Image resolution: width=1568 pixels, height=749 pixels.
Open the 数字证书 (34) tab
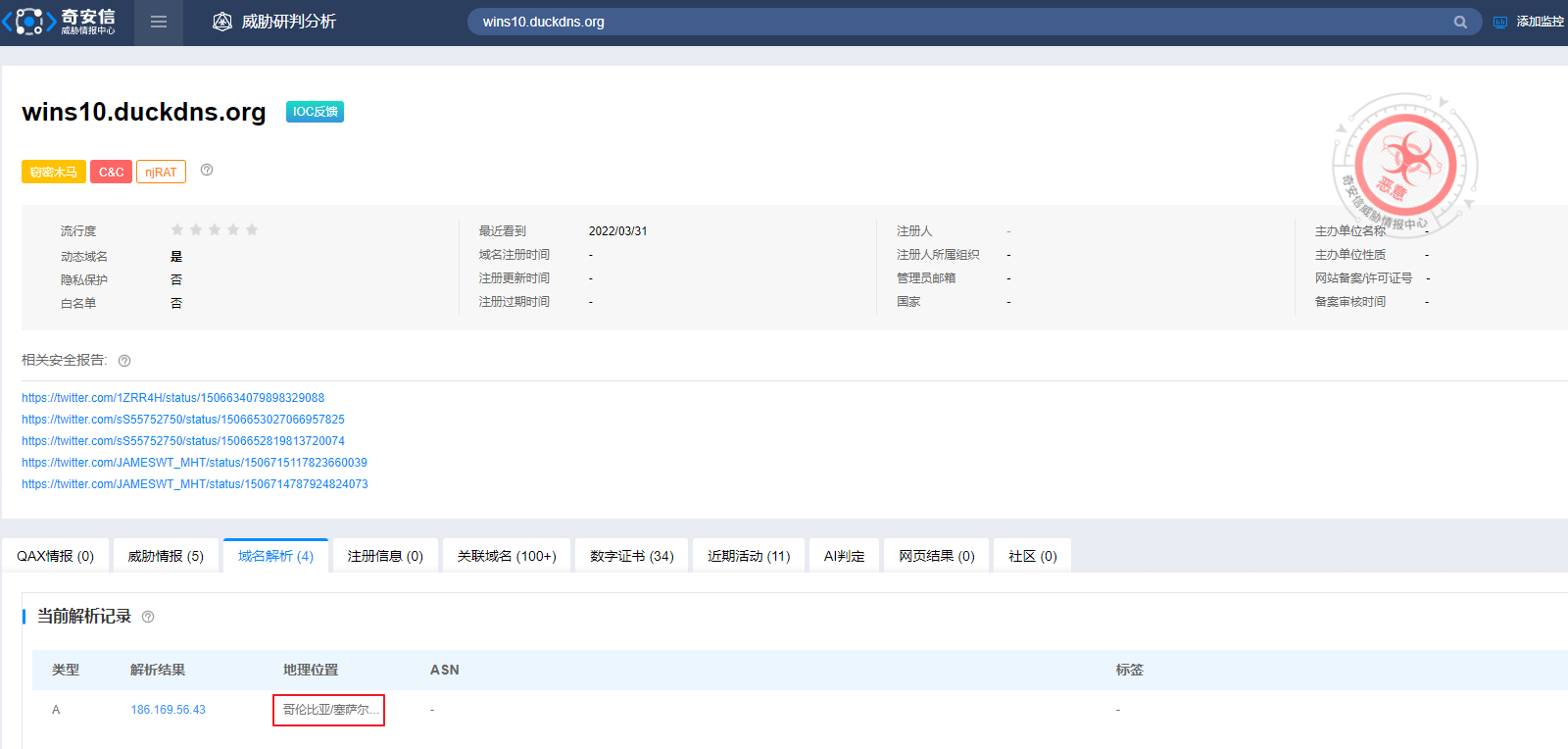[x=631, y=556]
